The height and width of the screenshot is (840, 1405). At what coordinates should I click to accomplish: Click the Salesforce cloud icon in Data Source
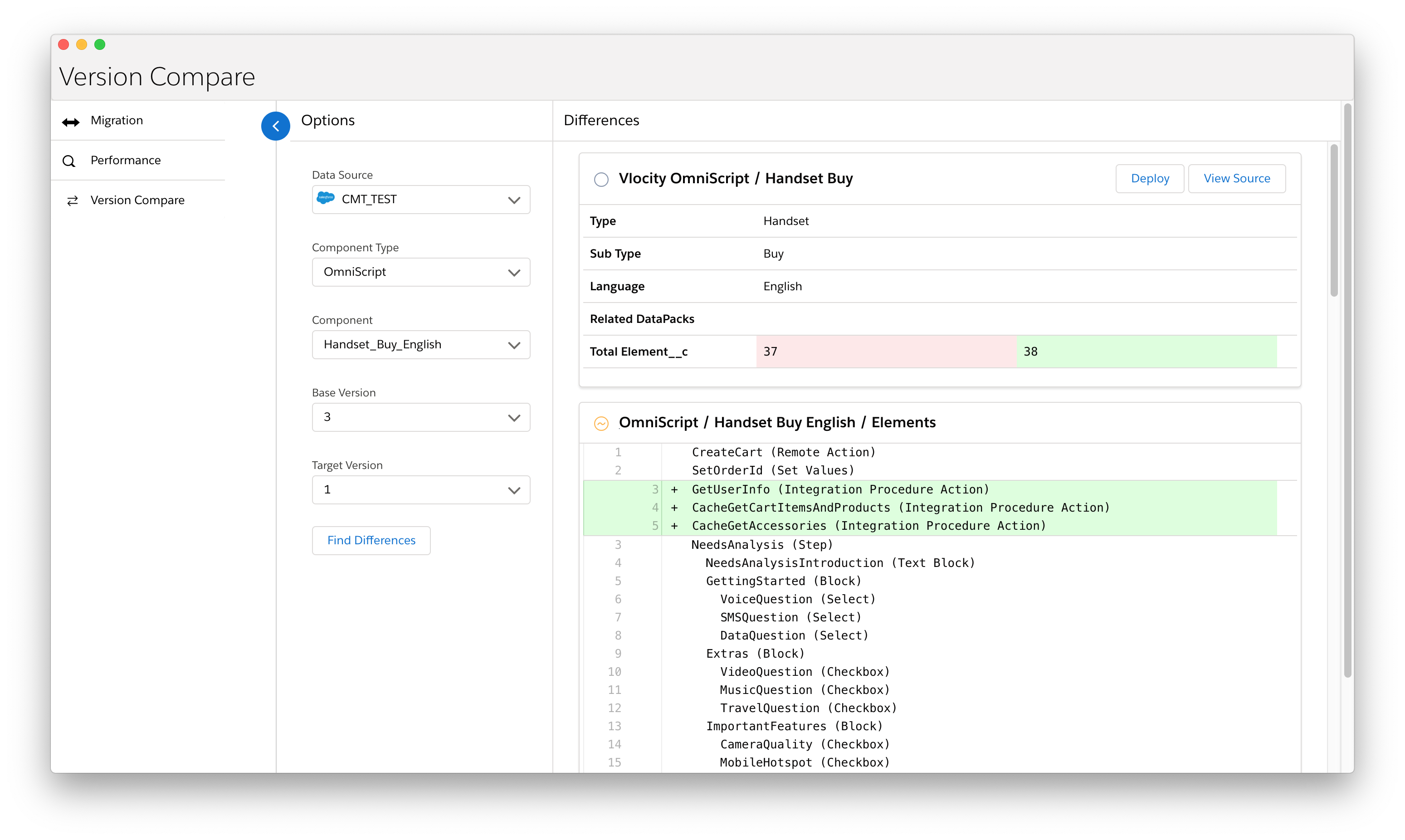pyautogui.click(x=326, y=198)
